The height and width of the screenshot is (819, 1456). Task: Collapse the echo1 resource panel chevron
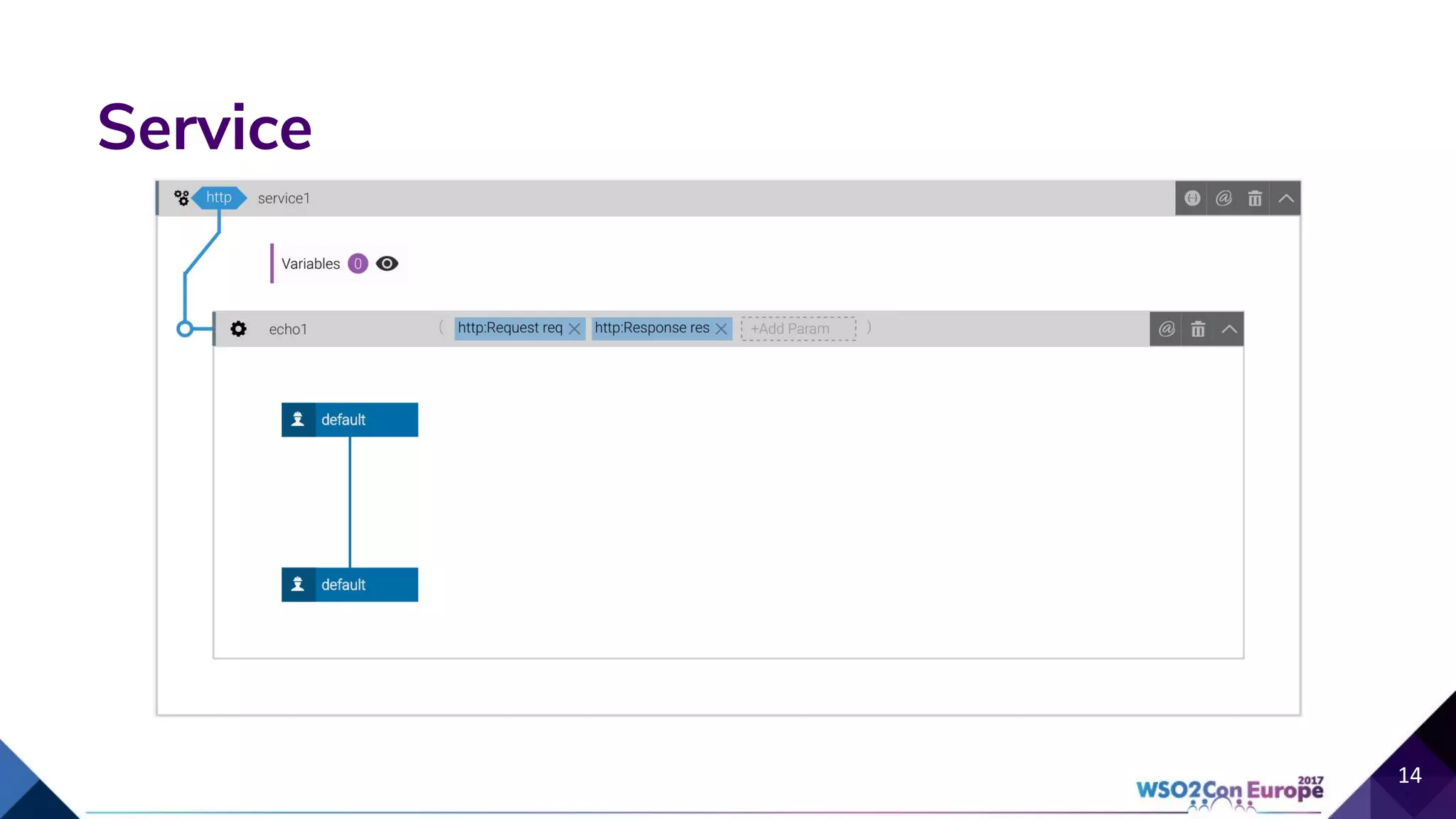tap(1229, 329)
